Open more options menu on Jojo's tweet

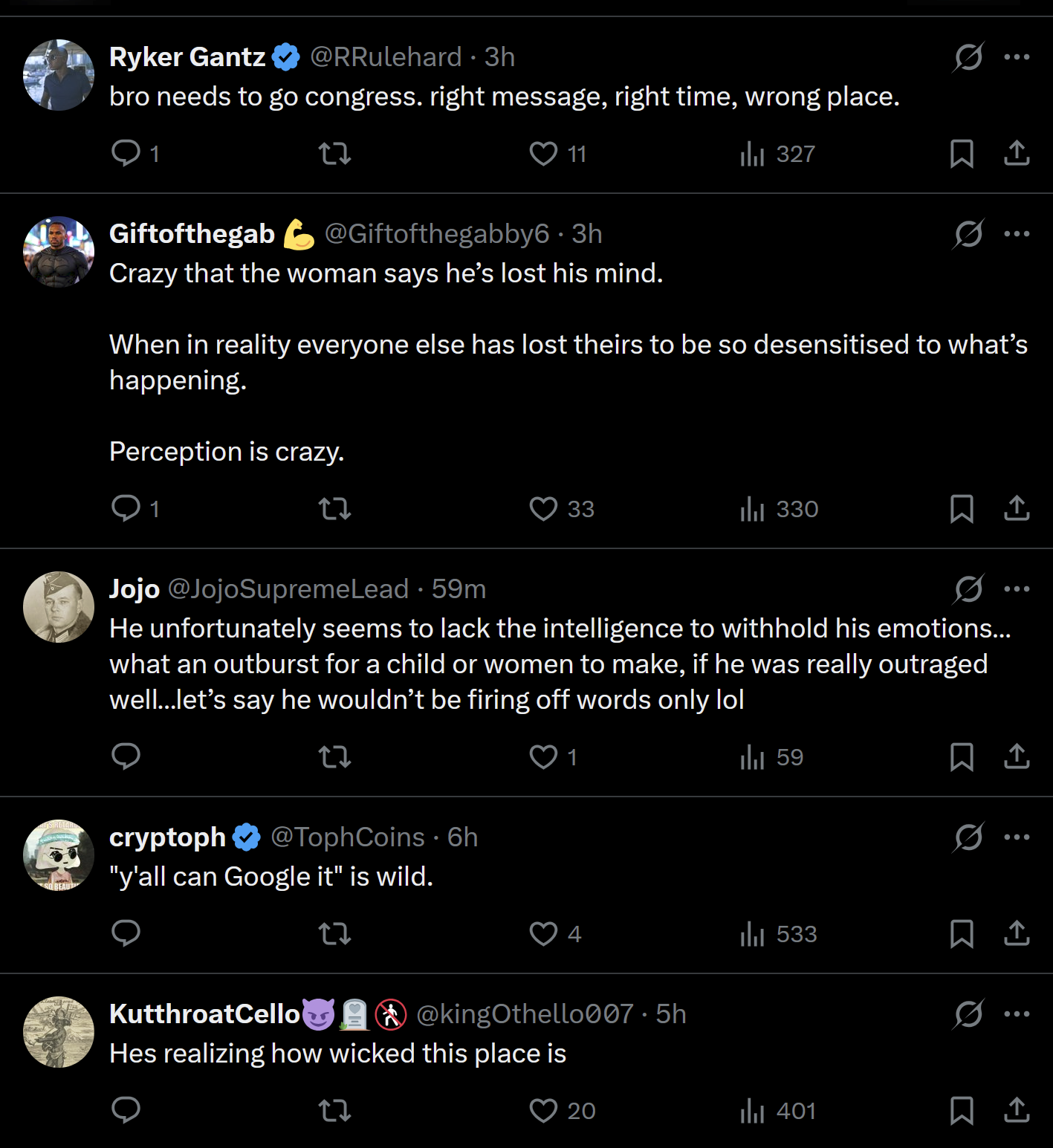click(1017, 589)
